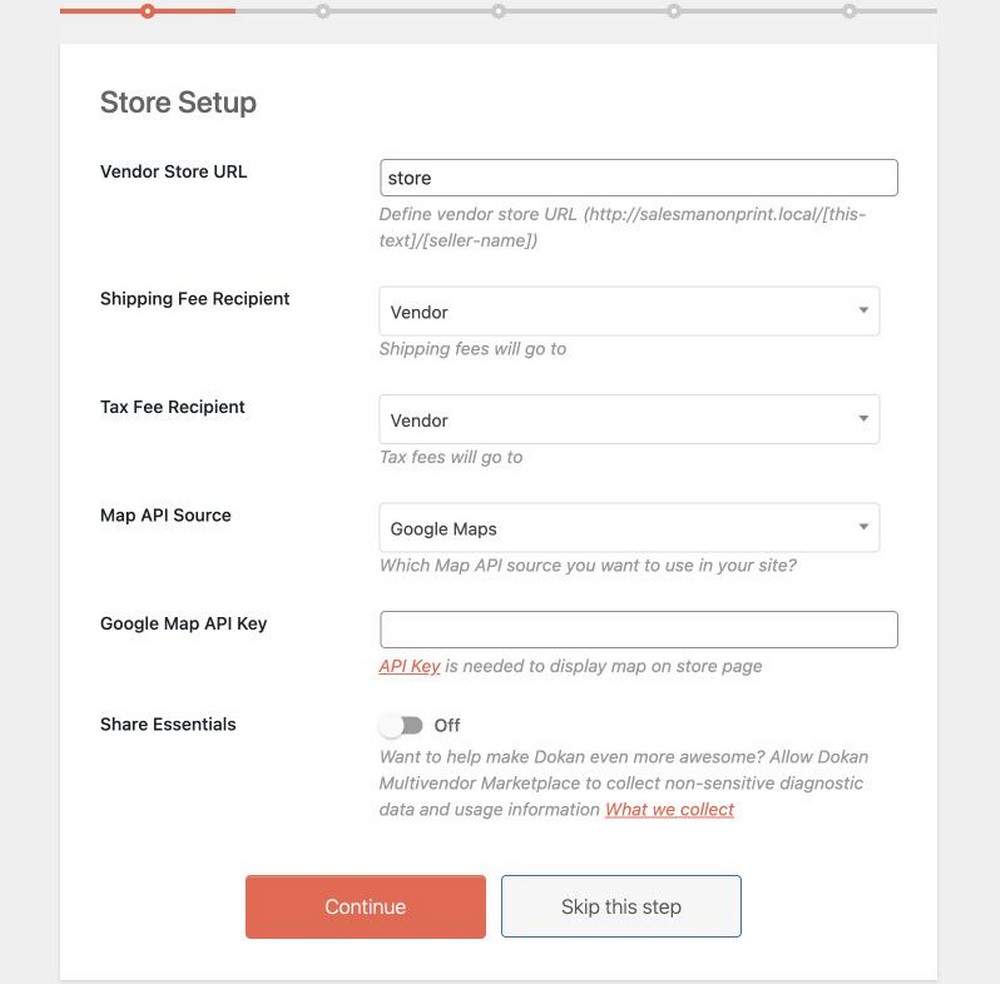Click the Continue button

(365, 906)
